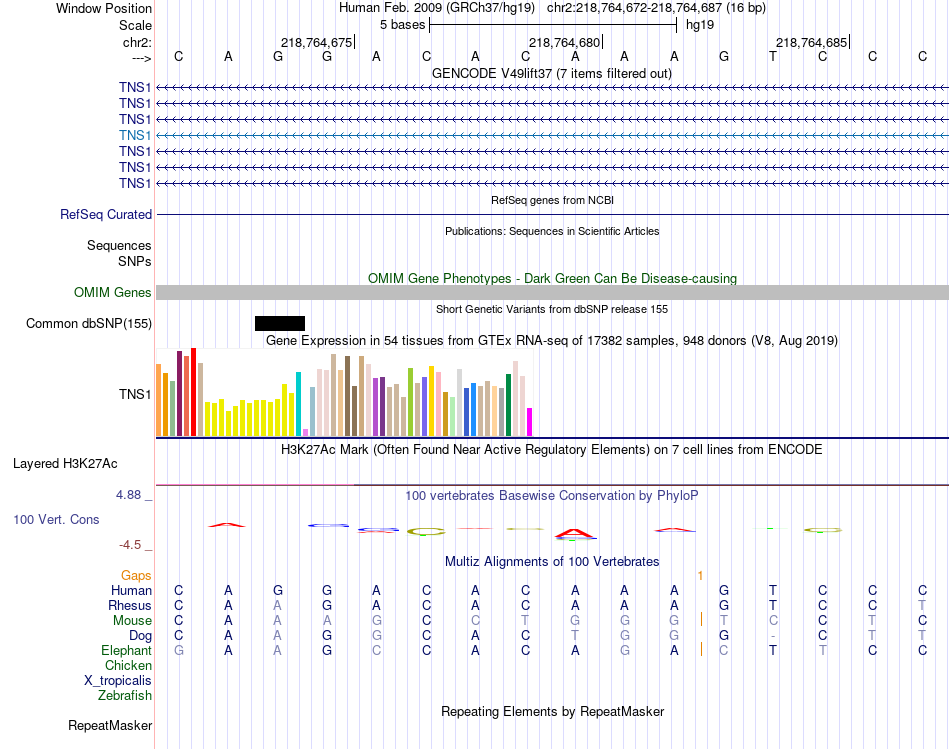This screenshot has width=950, height=749.
Task: Click the chr2:218,764,672-218,764,687 position text
Action: pos(656,8)
